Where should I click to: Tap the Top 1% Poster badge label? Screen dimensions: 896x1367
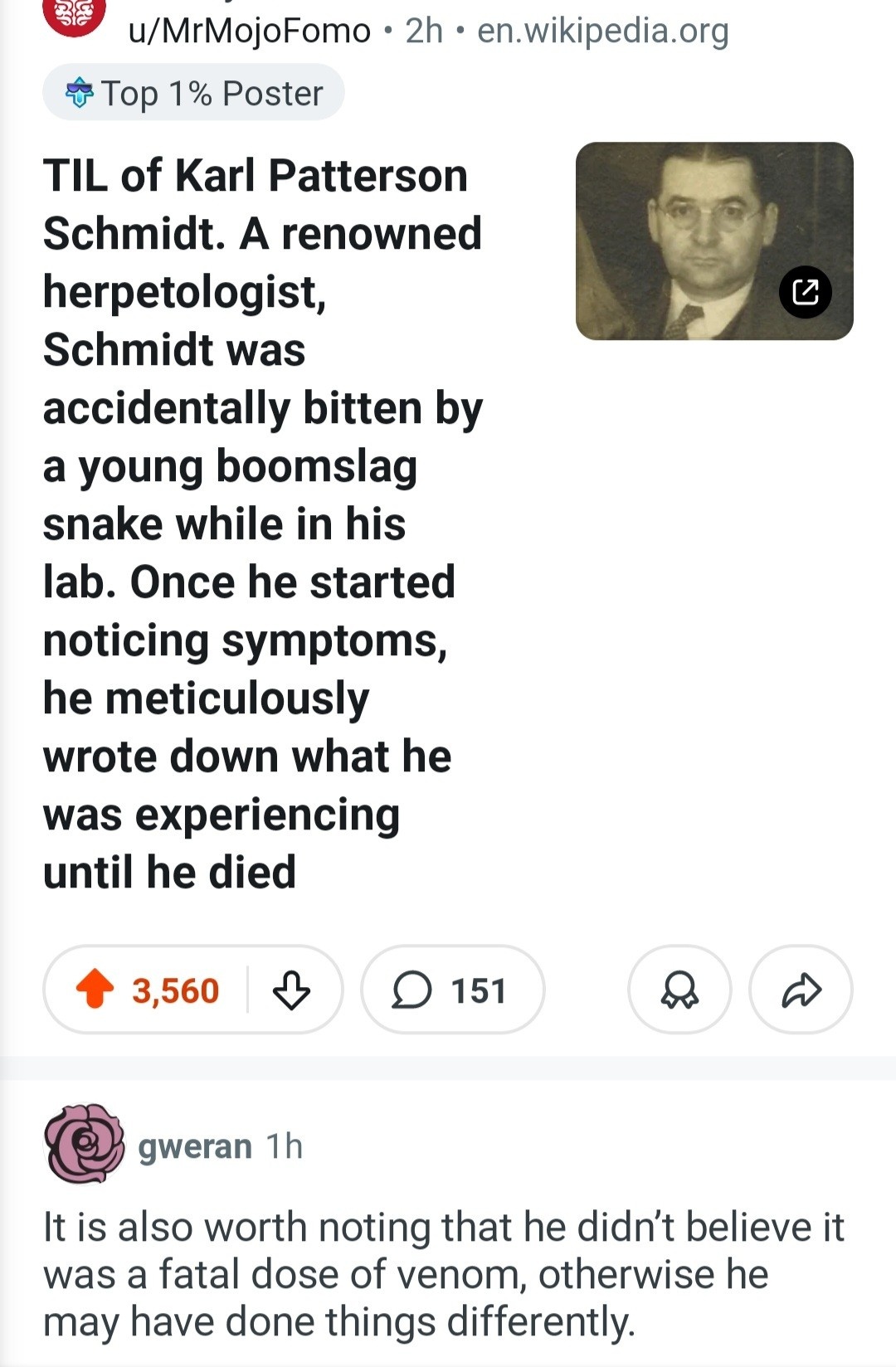pyautogui.click(x=212, y=94)
